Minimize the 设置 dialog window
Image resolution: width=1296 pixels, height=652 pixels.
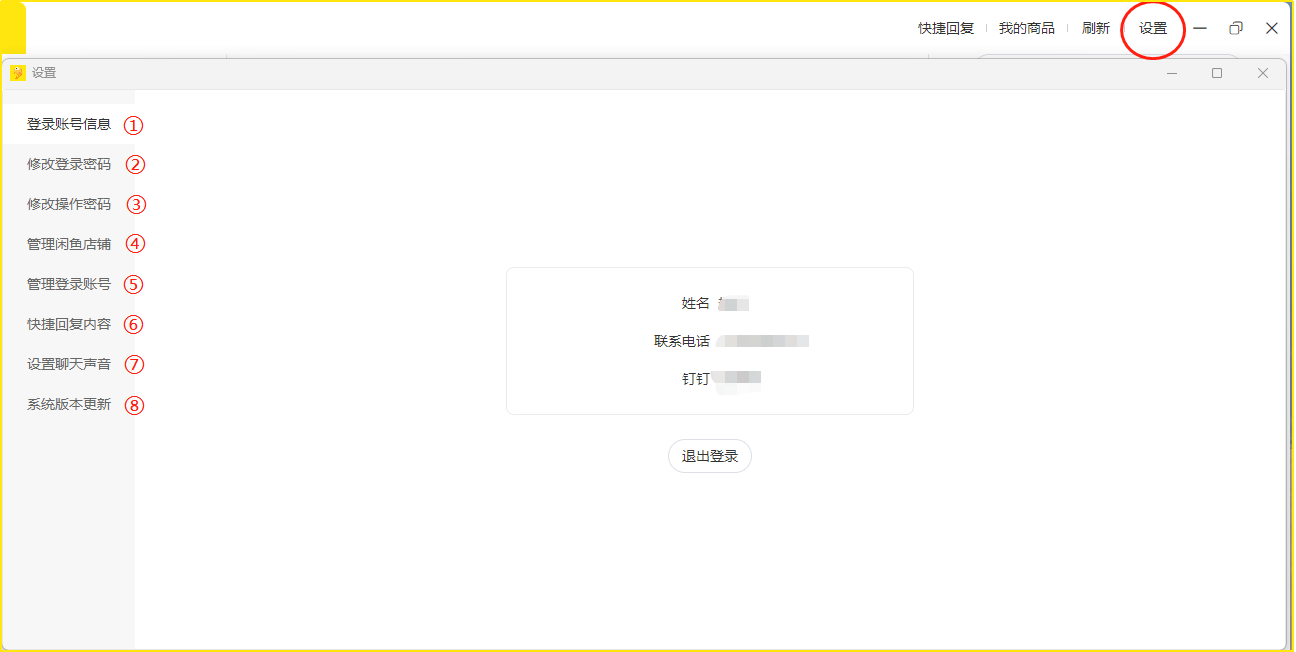point(1171,73)
